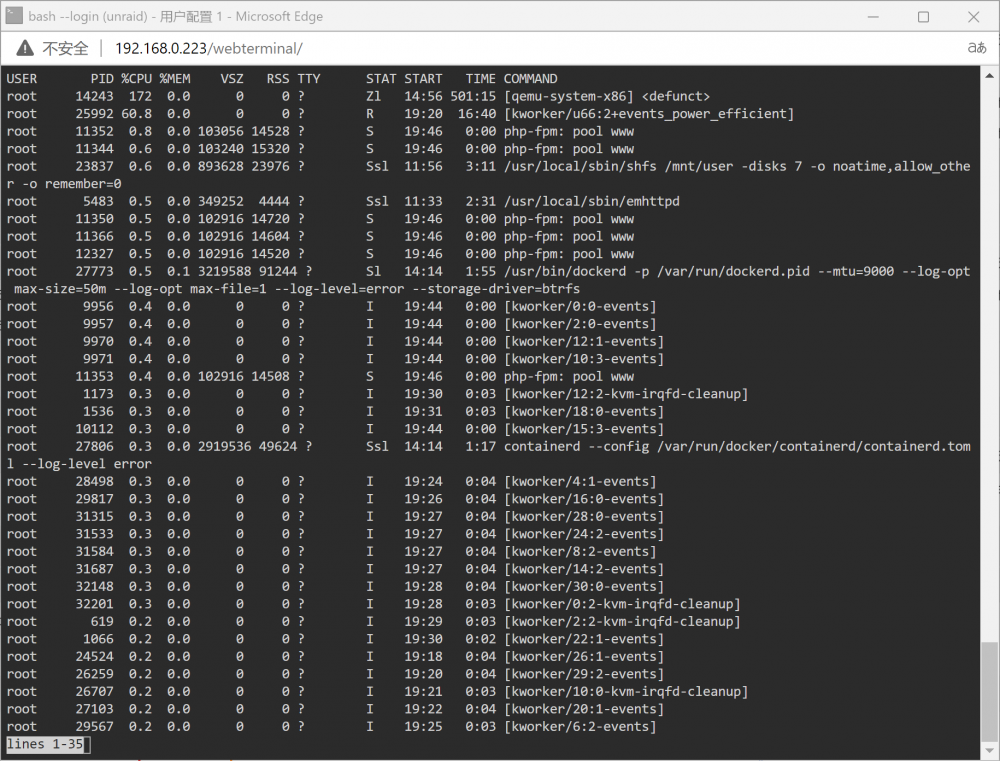Click the TIME value 501:15
1000x761 pixels.
click(473, 96)
